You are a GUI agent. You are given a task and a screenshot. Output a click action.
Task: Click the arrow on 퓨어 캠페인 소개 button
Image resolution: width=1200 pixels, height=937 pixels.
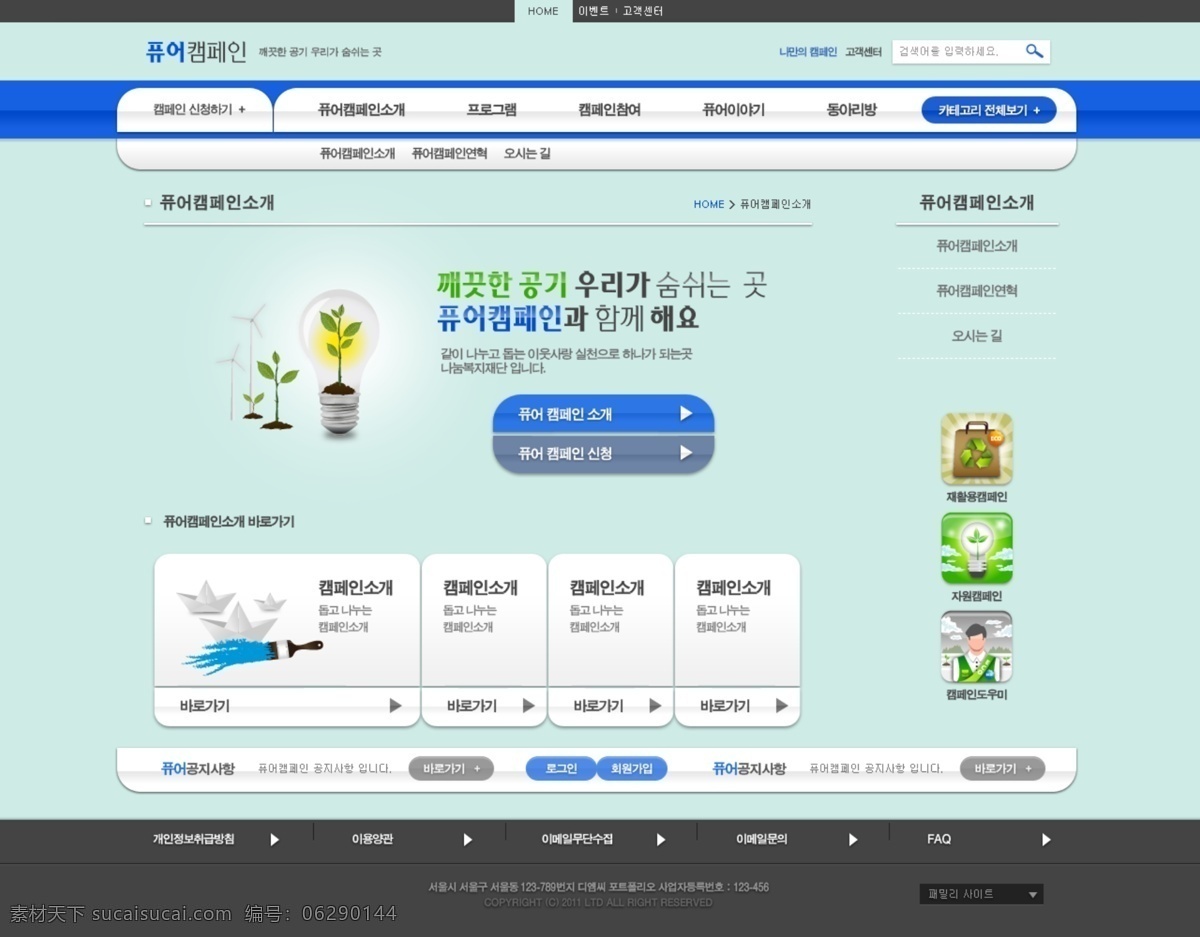(x=686, y=413)
